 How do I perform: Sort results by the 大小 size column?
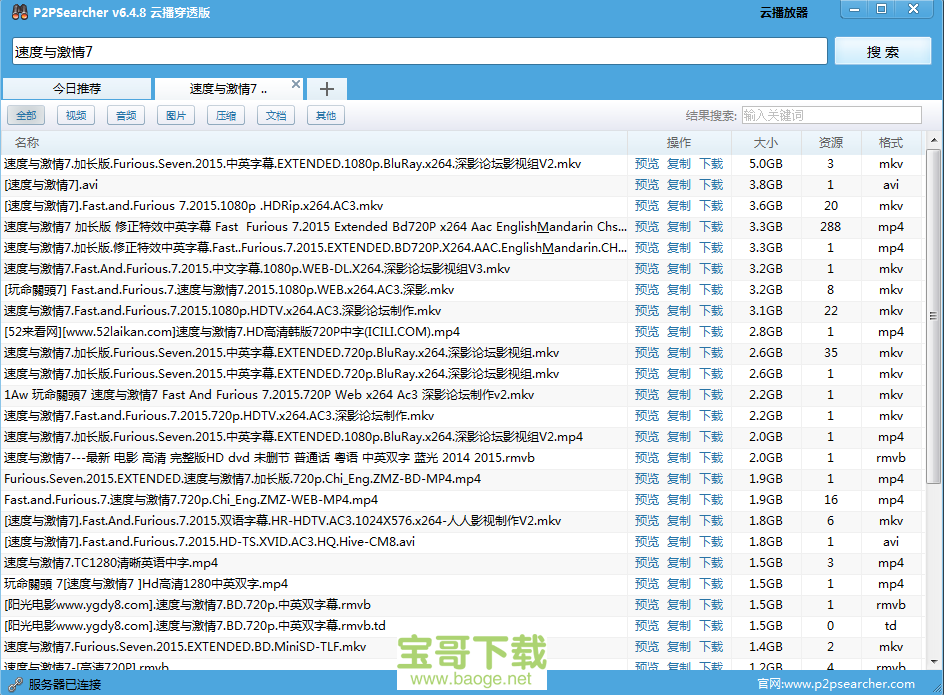pyautogui.click(x=765, y=142)
